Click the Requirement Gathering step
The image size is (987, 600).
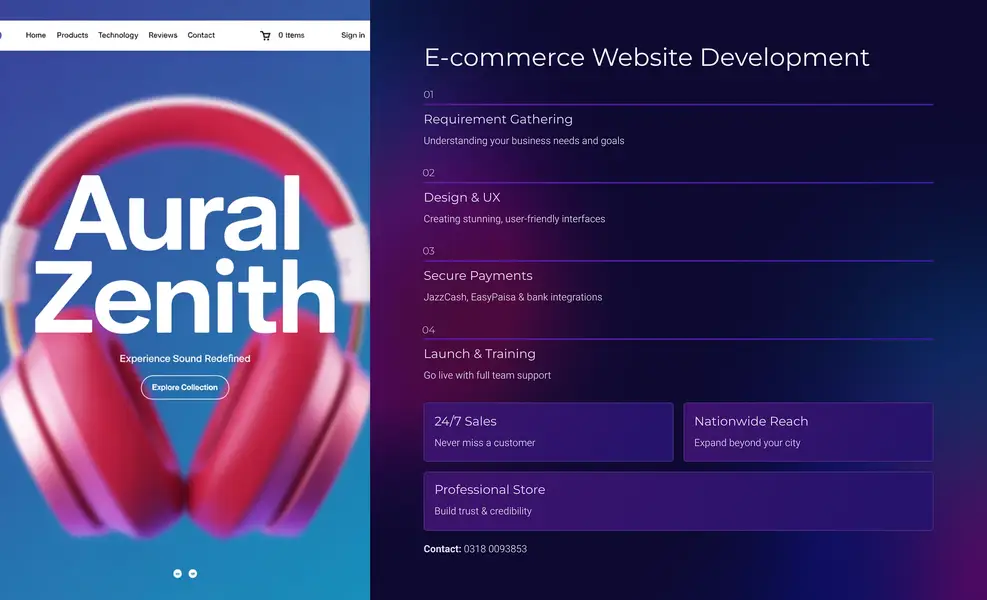(x=498, y=120)
